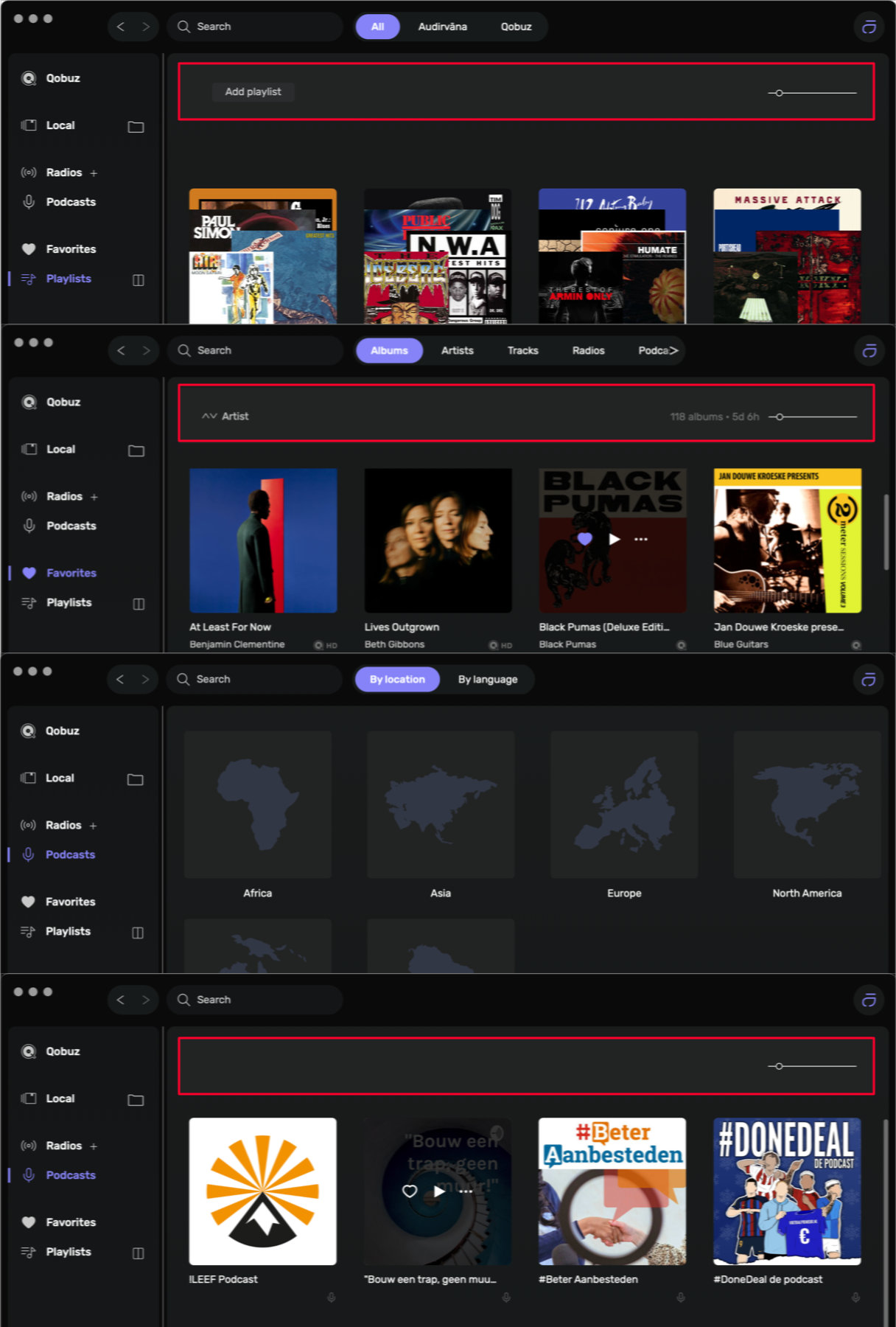The image size is (896, 1327).
Task: Click heart icon on "Bouw een trap" podcast
Action: pos(410,1191)
